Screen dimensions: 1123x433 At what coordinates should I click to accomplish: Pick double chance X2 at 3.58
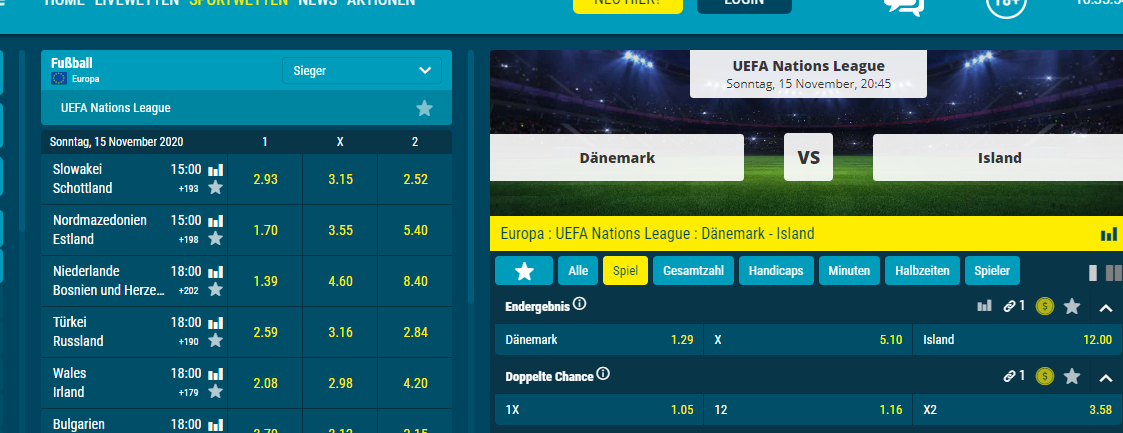click(x=1017, y=410)
